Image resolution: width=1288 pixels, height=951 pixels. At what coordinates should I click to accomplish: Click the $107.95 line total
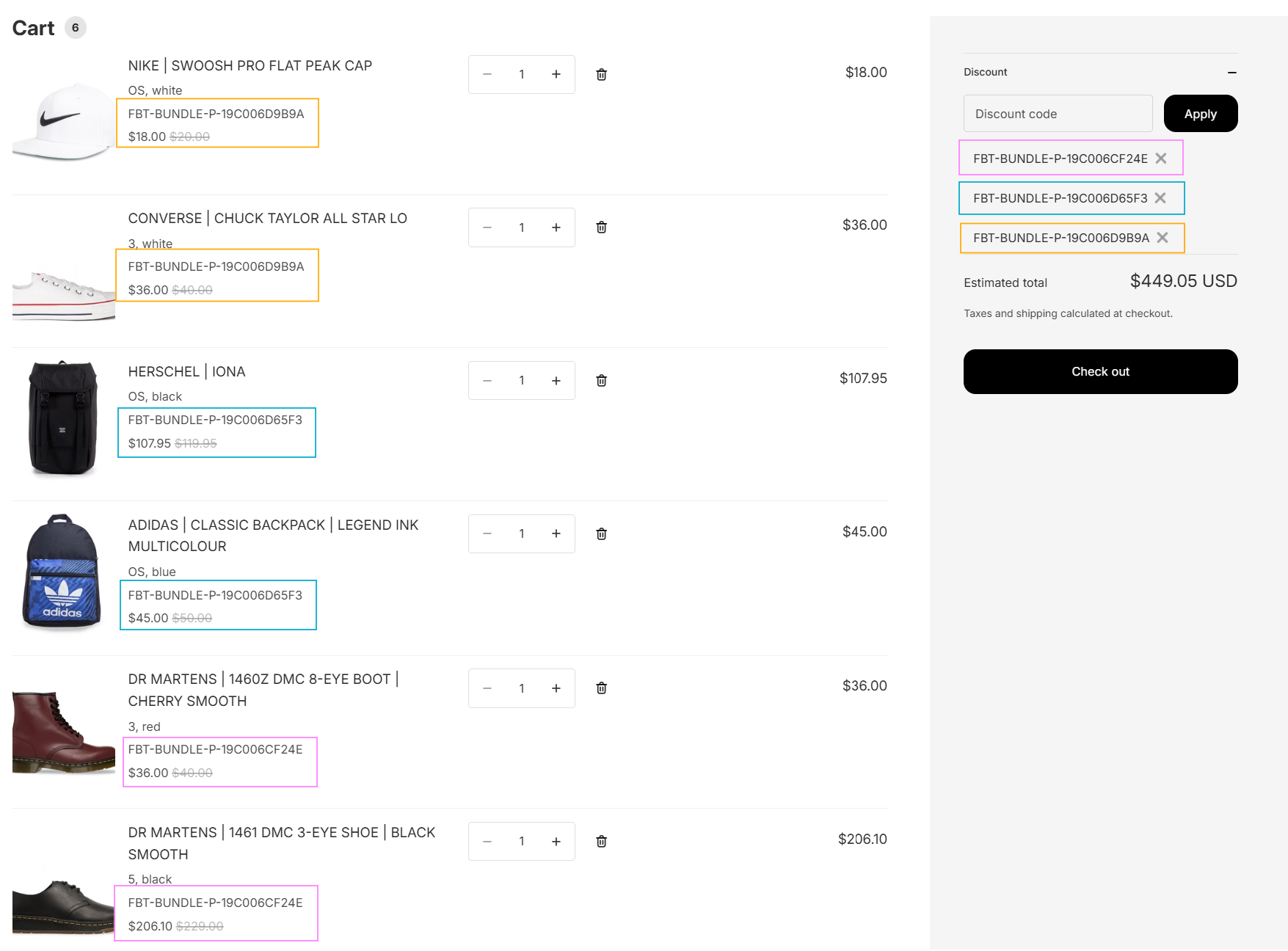pyautogui.click(x=863, y=378)
